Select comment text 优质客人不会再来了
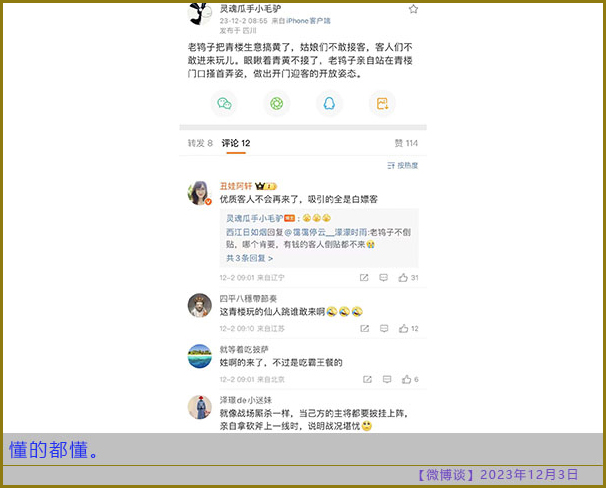The image size is (606, 488). [x=299, y=199]
